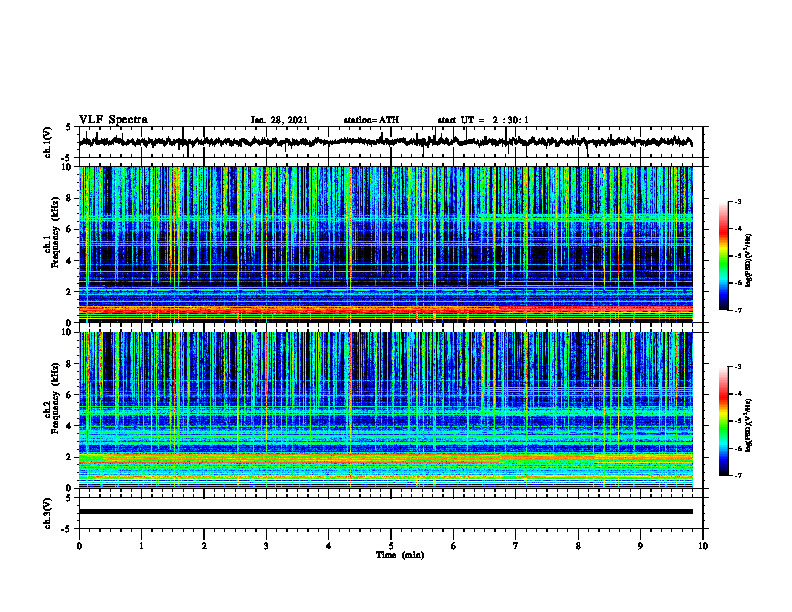Image resolution: width=792 pixels, height=612 pixels.
Task: Click the '8' tick on time axis
Action: pyautogui.click(x=578, y=546)
